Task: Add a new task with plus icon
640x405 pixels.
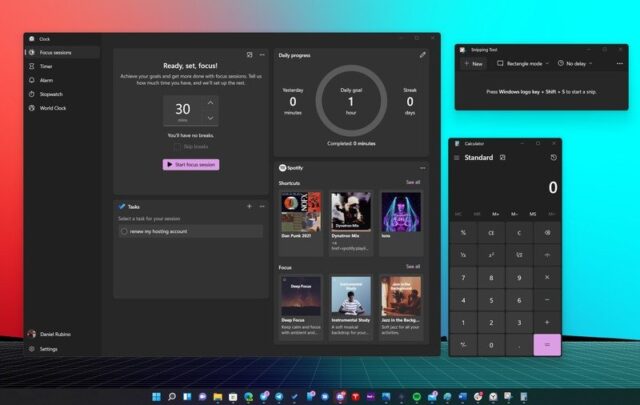Action: pyautogui.click(x=249, y=207)
